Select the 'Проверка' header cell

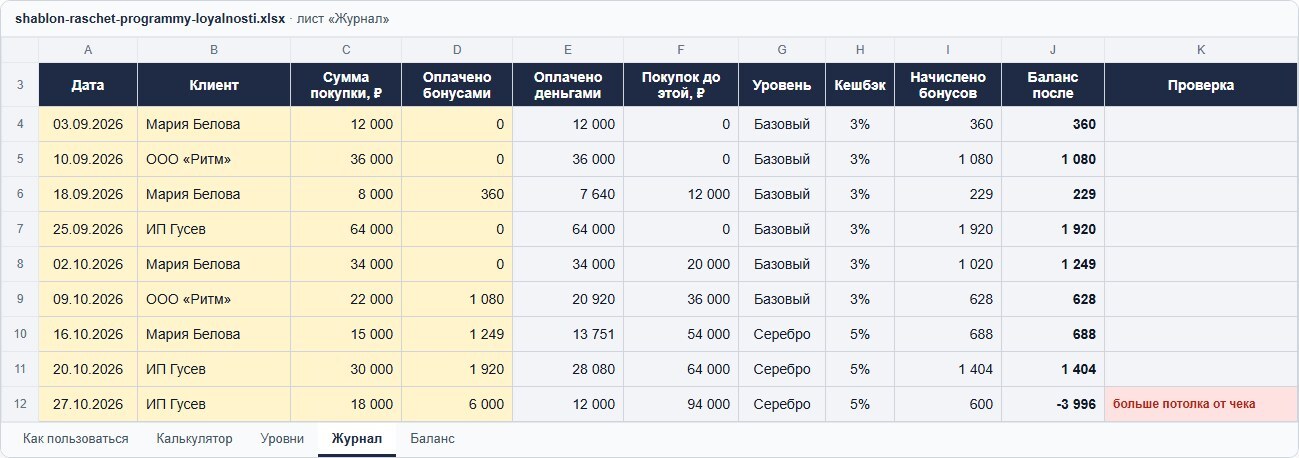[1201, 85]
